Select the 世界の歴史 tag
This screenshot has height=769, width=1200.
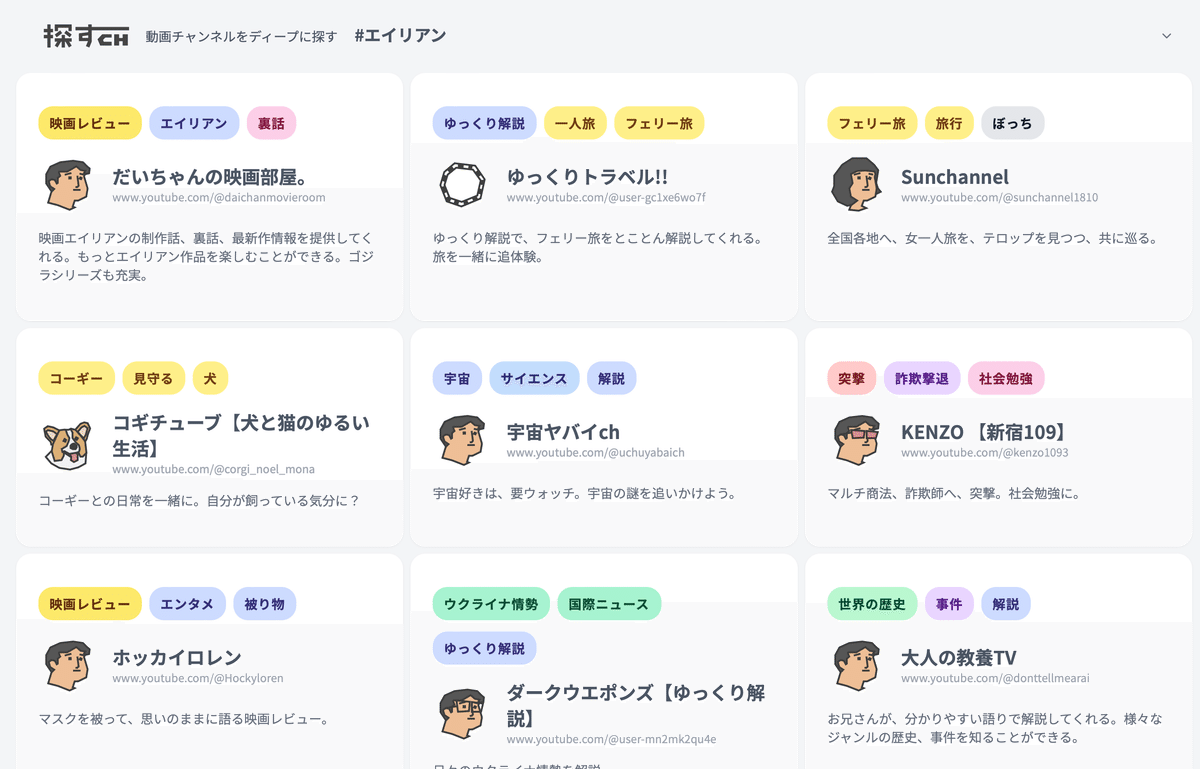click(872, 604)
